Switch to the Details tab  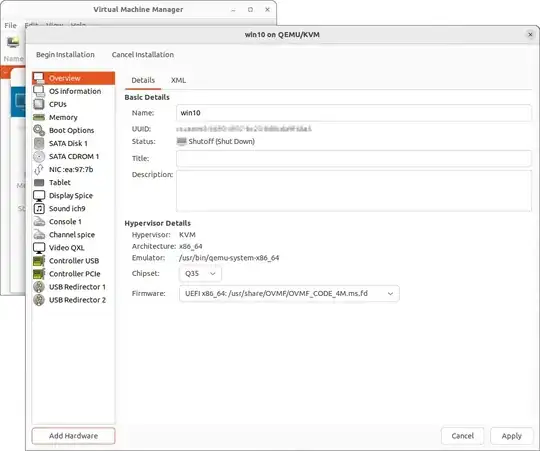[x=143, y=80]
